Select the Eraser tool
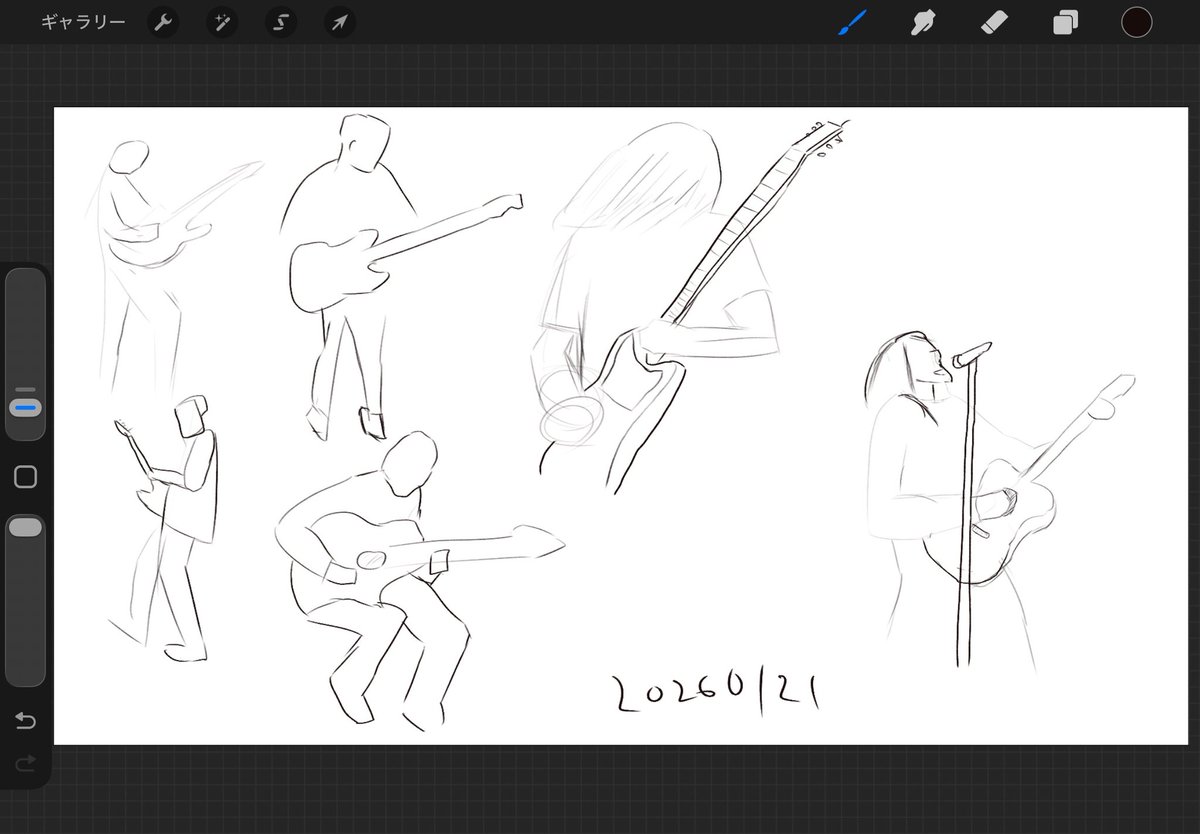 (994, 22)
